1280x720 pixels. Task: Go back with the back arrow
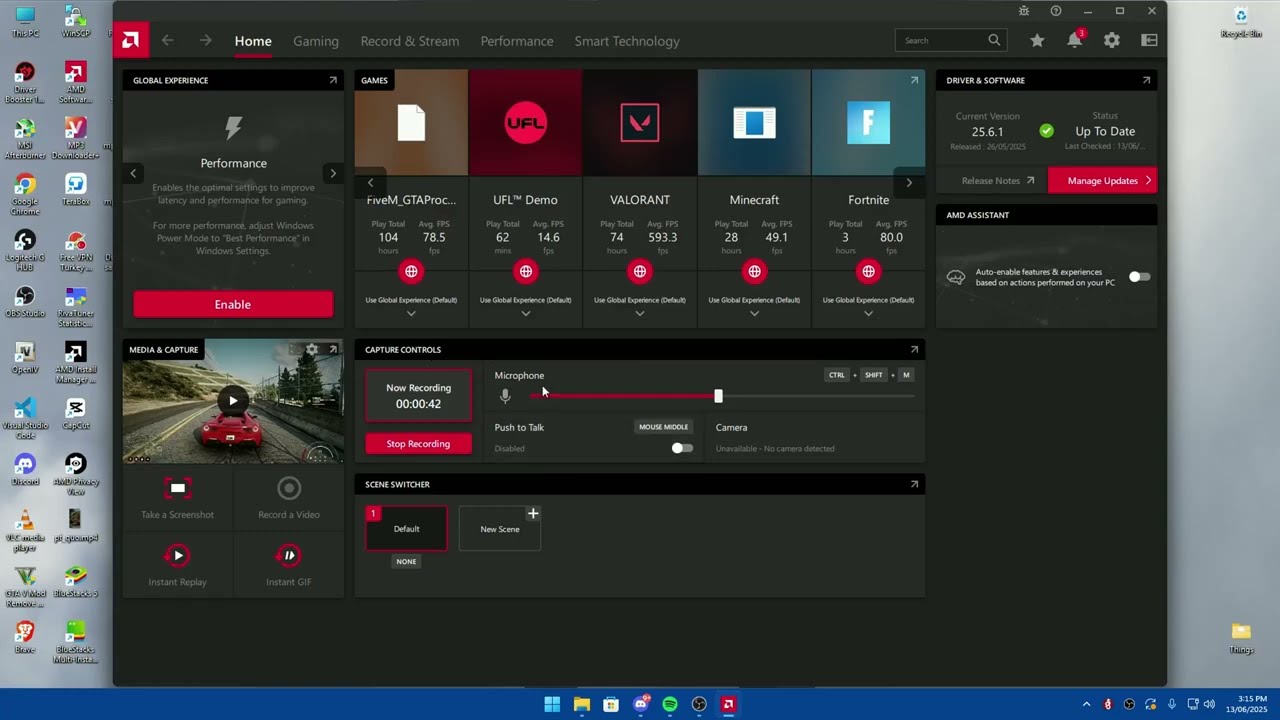167,40
